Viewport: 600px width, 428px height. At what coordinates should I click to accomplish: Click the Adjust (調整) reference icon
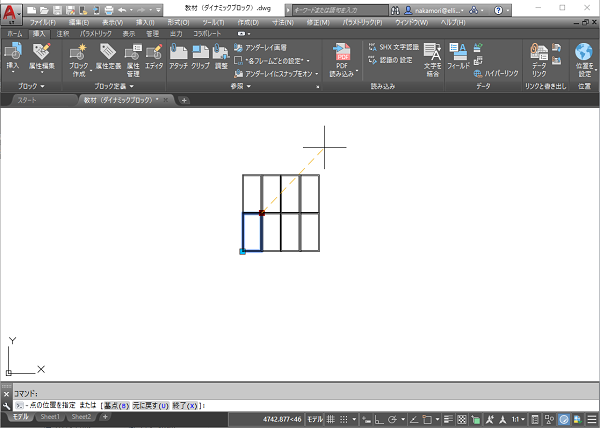[221, 53]
